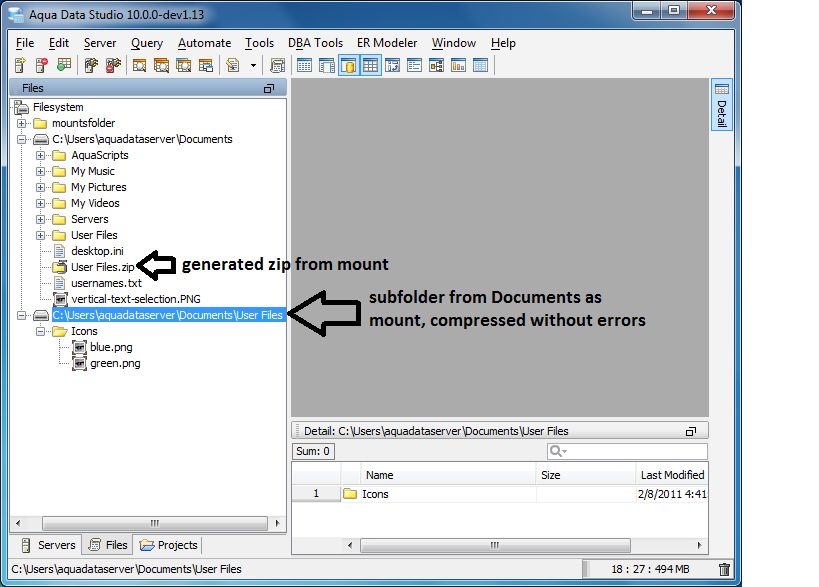This screenshot has height=587, width=819.
Task: Open the DBA Tools menu
Action: point(315,43)
